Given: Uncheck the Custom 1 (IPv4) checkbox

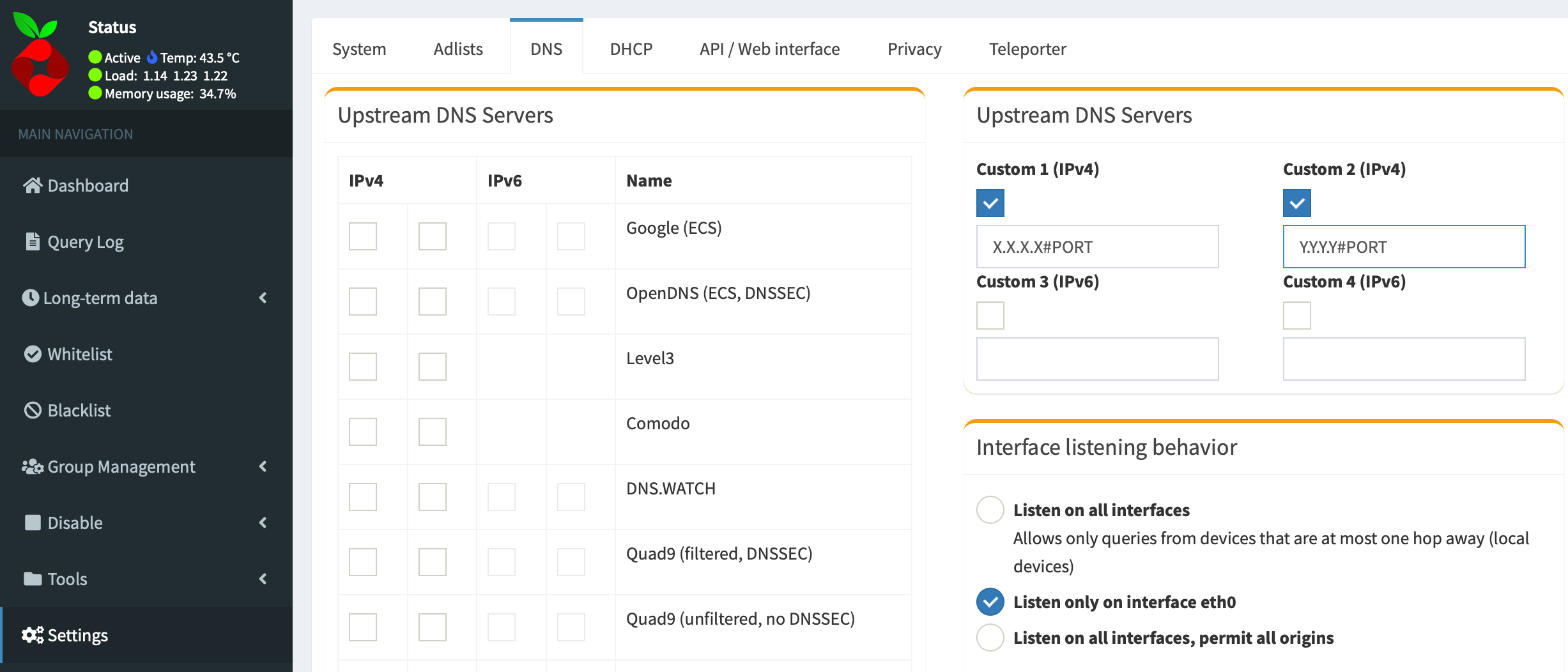Looking at the screenshot, I should (990, 203).
